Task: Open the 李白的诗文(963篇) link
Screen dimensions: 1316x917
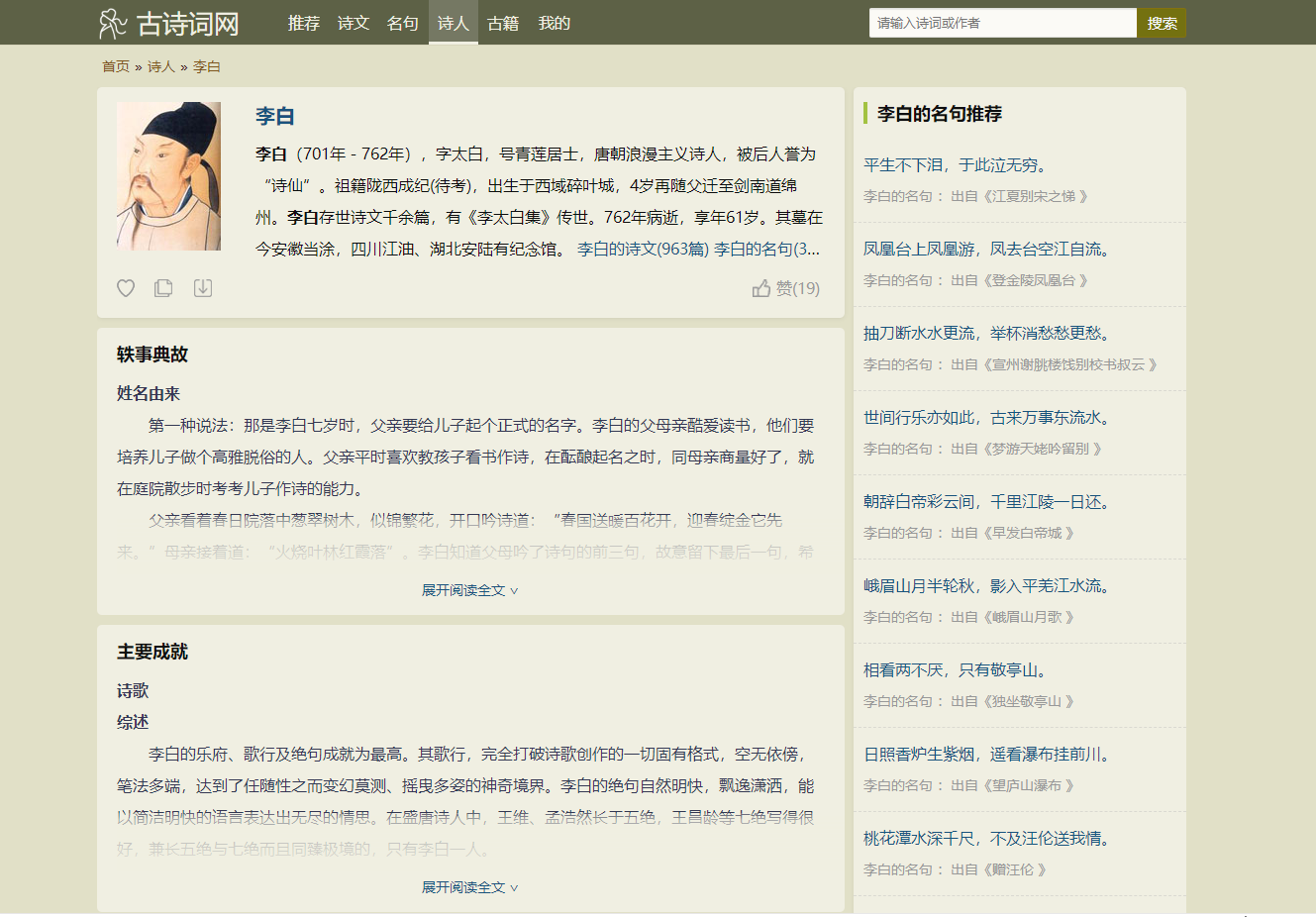Action: point(644,249)
